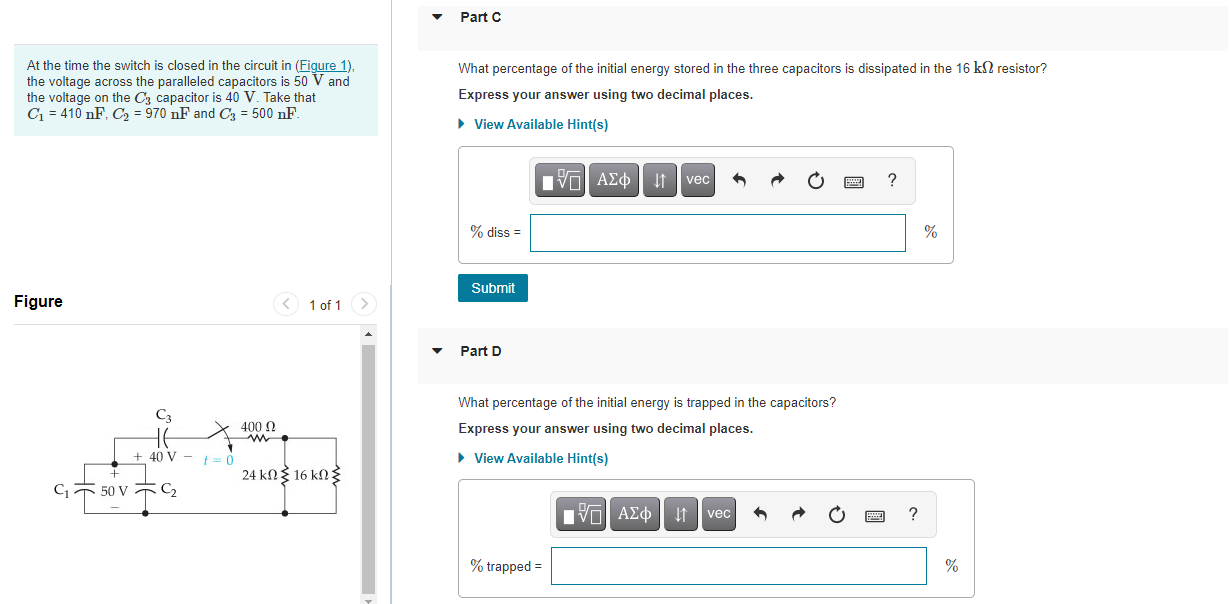Click the 'Part C' heading text
This screenshot has height=604, width=1231.
pos(481,17)
